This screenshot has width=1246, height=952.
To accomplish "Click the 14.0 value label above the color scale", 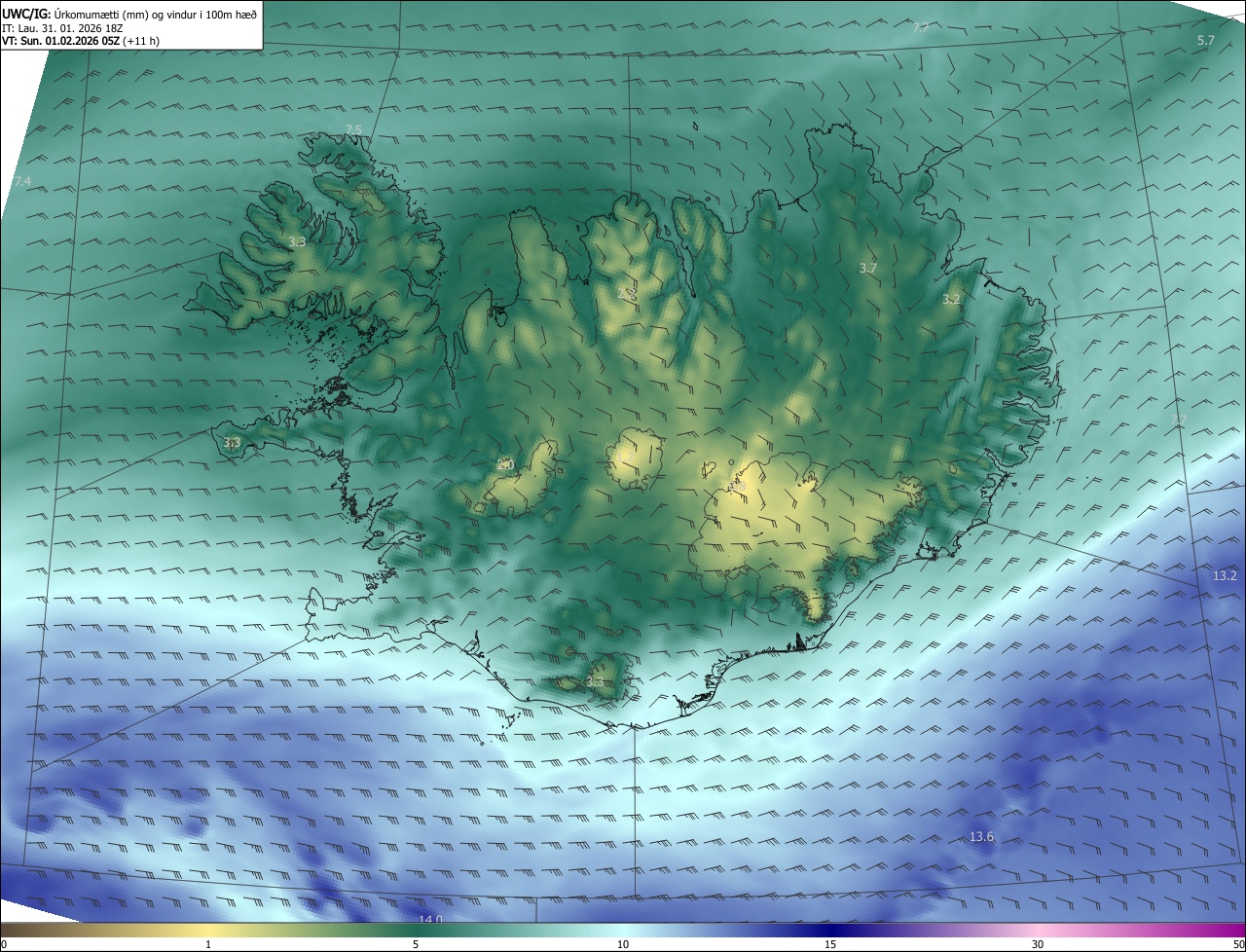I will (x=430, y=919).
